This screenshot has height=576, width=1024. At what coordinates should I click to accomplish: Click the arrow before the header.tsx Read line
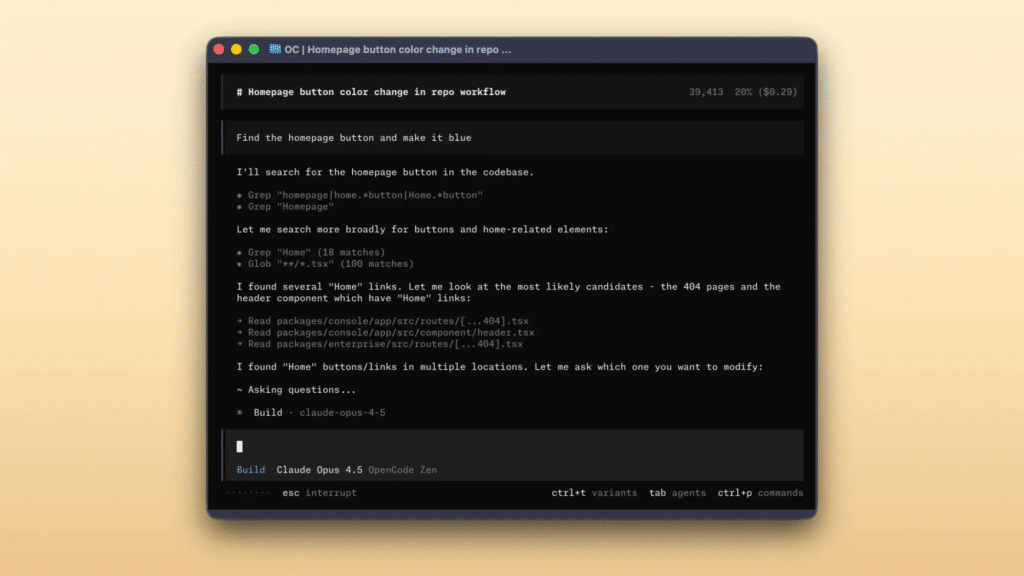tap(240, 332)
